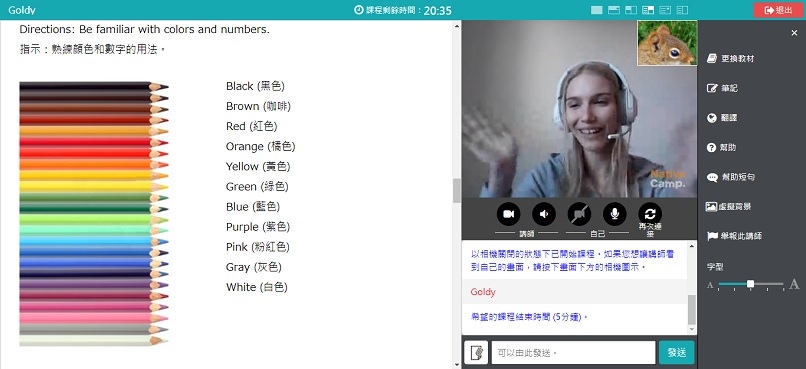
Task: Click the text "Purple (紫色)"
Action: point(258,227)
